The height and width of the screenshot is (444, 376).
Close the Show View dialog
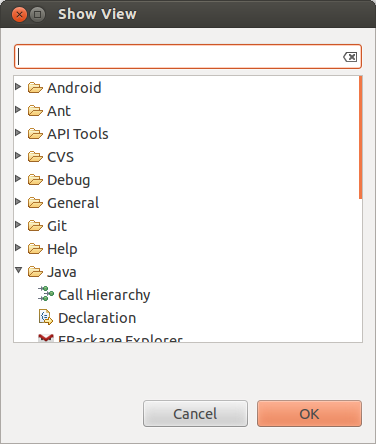[19, 14]
